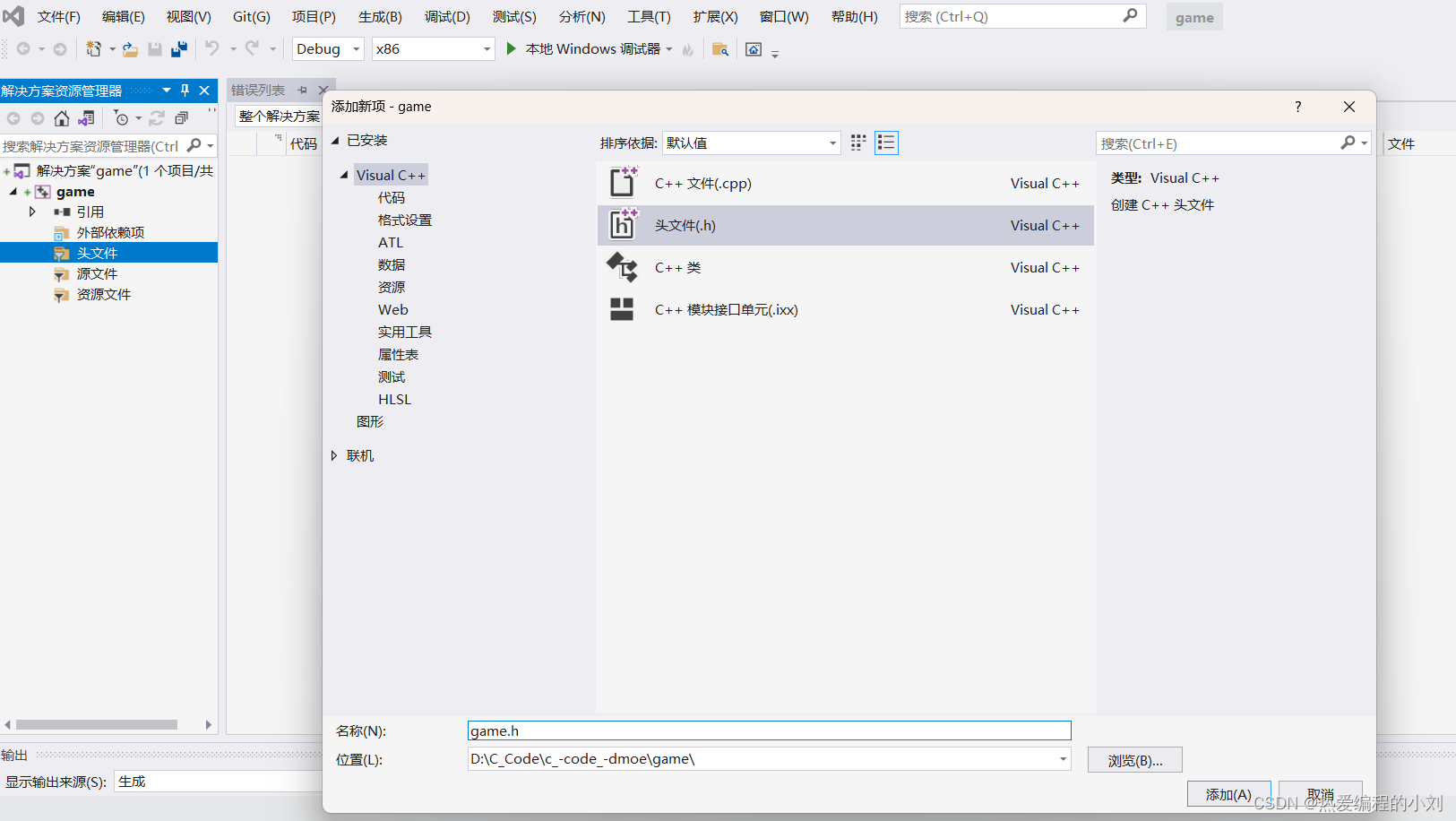Open the View menu
This screenshot has width=1456, height=821.
point(188,17)
